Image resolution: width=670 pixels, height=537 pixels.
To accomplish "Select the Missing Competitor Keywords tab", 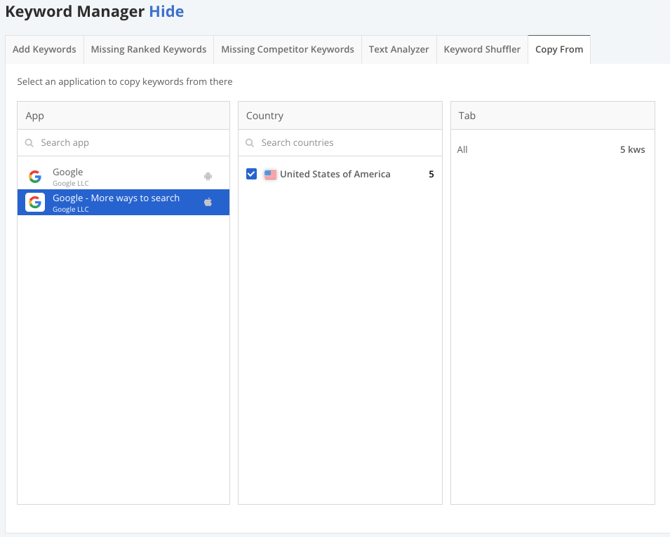I will tap(287, 49).
